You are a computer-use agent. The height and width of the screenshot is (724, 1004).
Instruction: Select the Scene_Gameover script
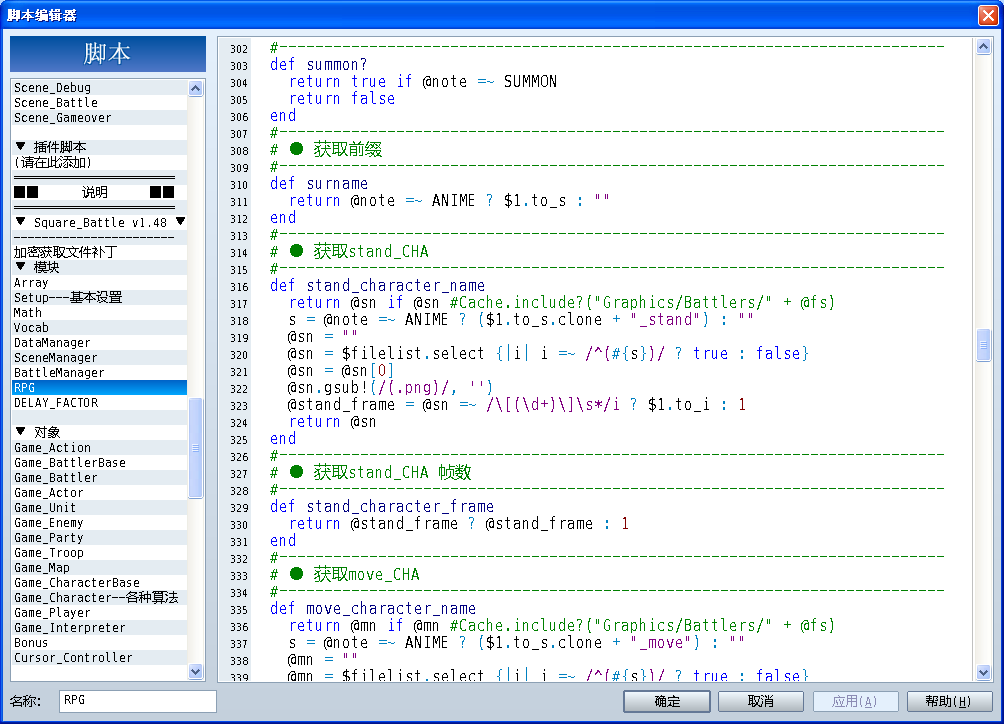[x=100, y=118]
